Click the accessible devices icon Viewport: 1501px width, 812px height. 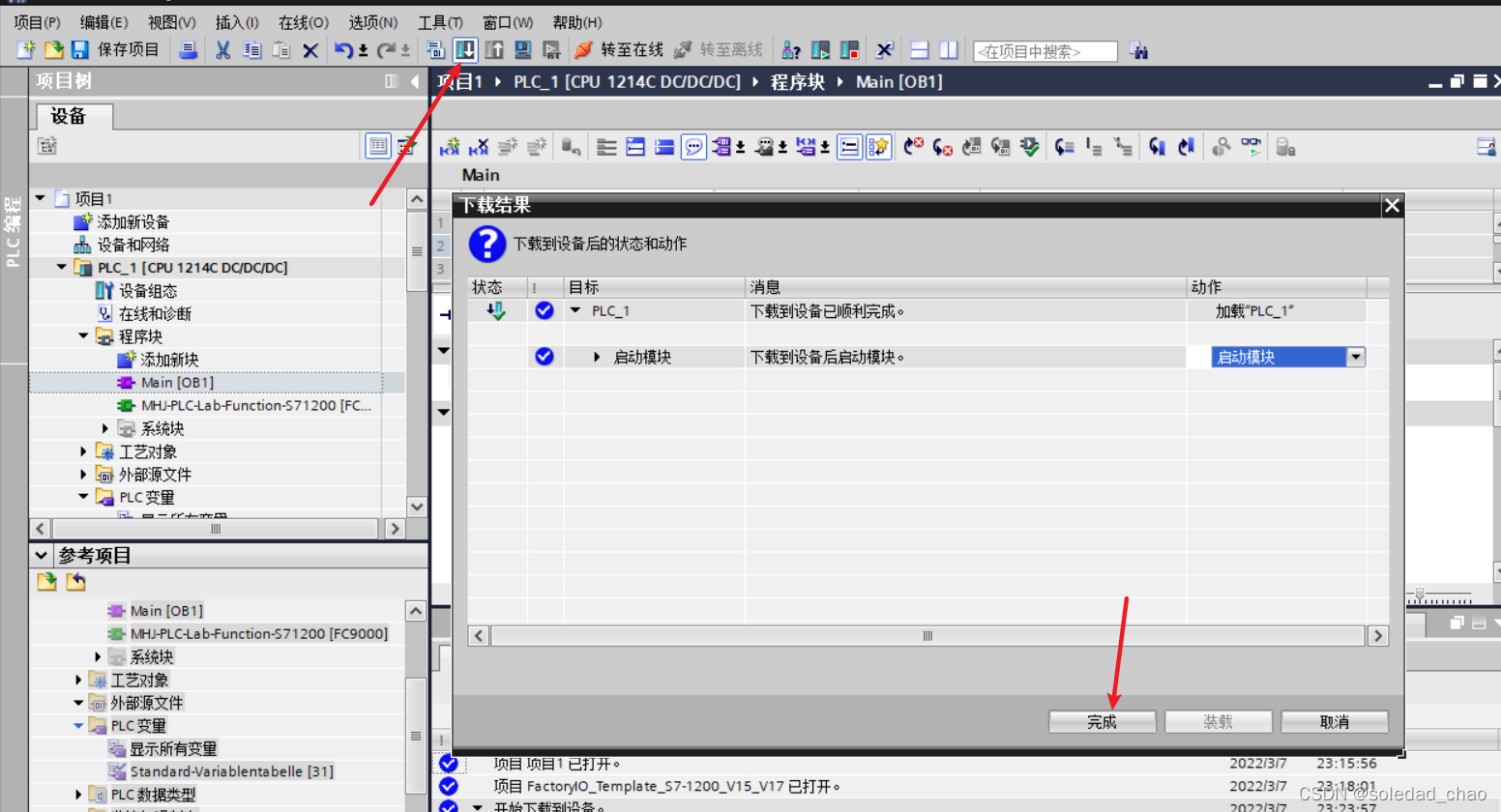tap(791, 49)
